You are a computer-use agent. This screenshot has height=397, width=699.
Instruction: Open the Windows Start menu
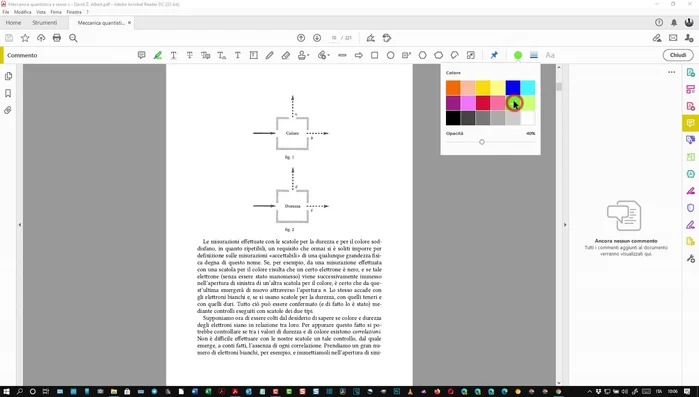point(6,392)
